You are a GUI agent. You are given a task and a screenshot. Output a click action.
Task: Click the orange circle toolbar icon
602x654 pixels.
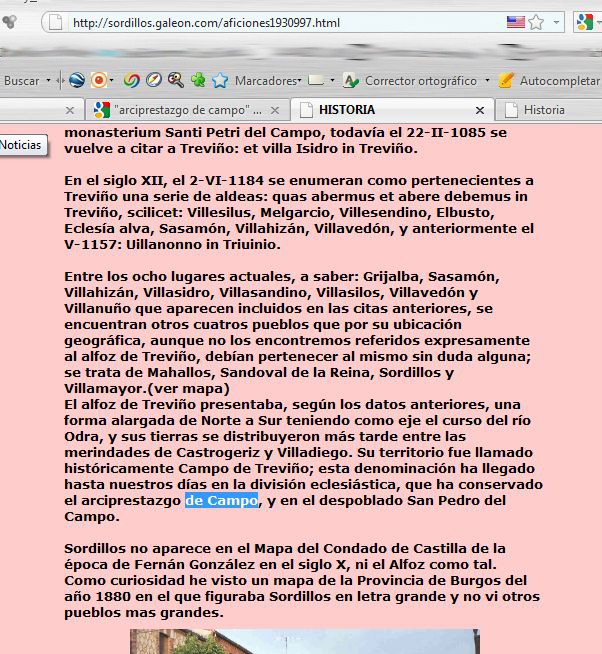tap(99, 80)
